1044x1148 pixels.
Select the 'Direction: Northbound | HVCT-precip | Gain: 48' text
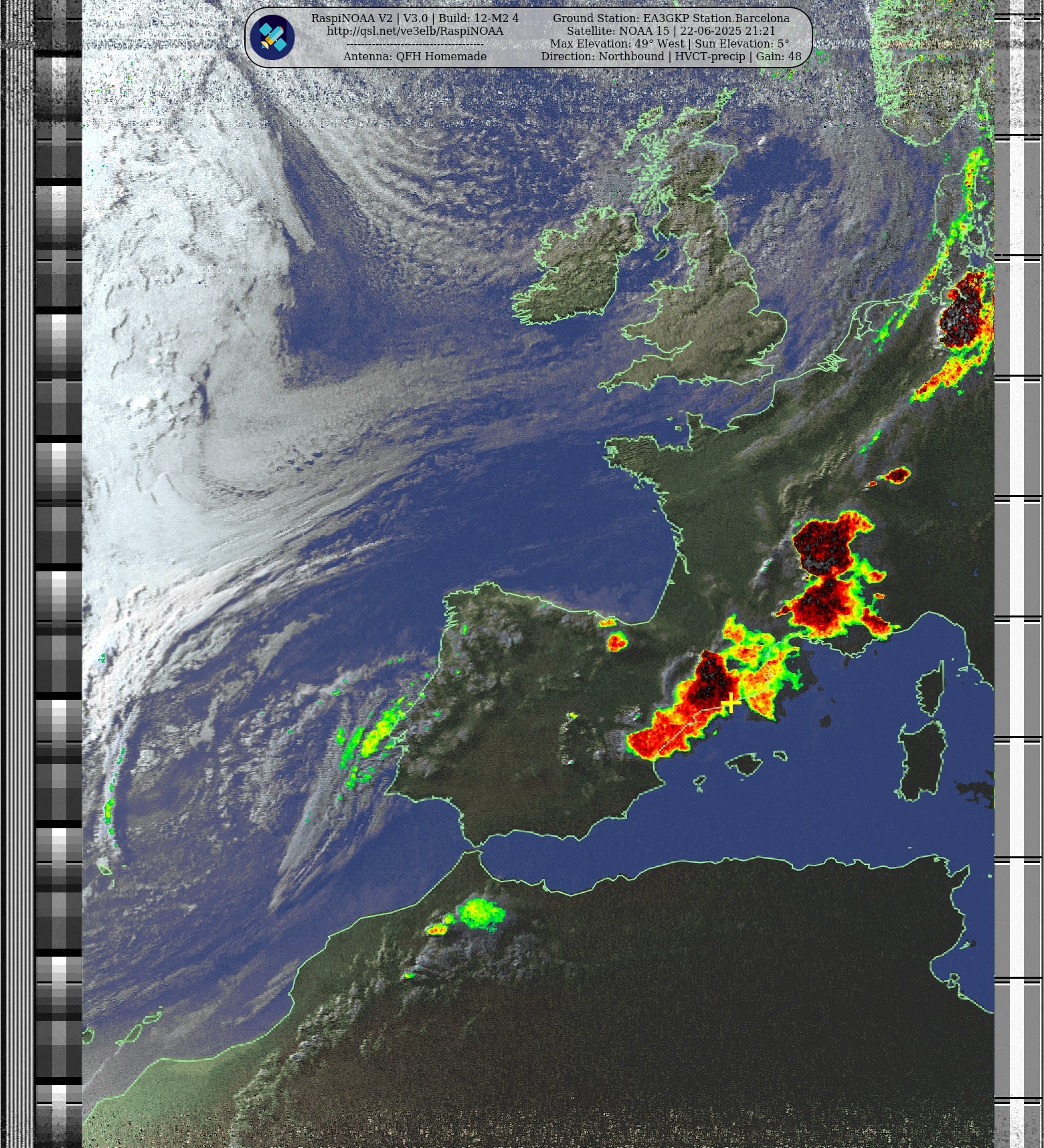671,56
